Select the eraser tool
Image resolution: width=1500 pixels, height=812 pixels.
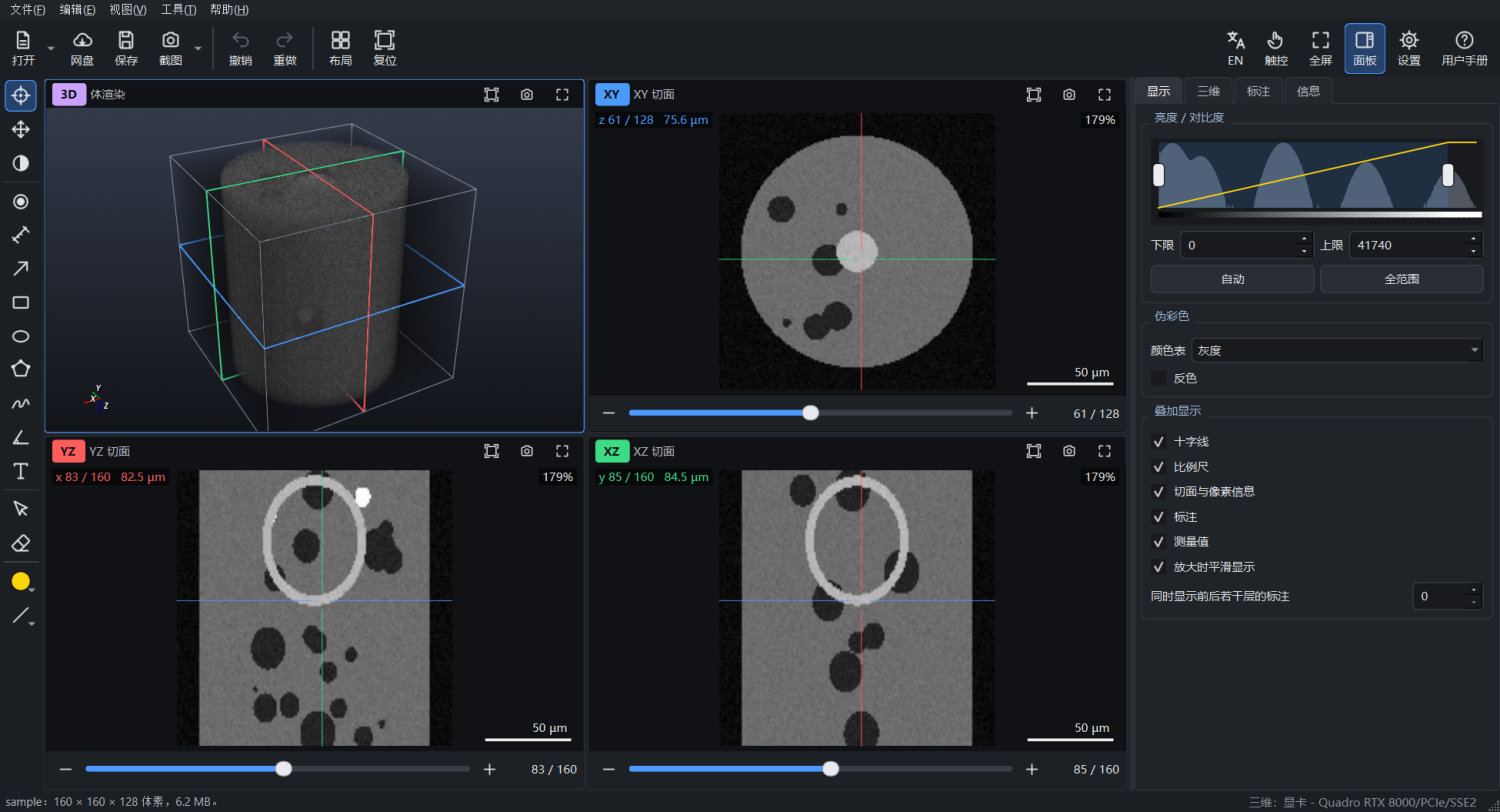click(20, 542)
